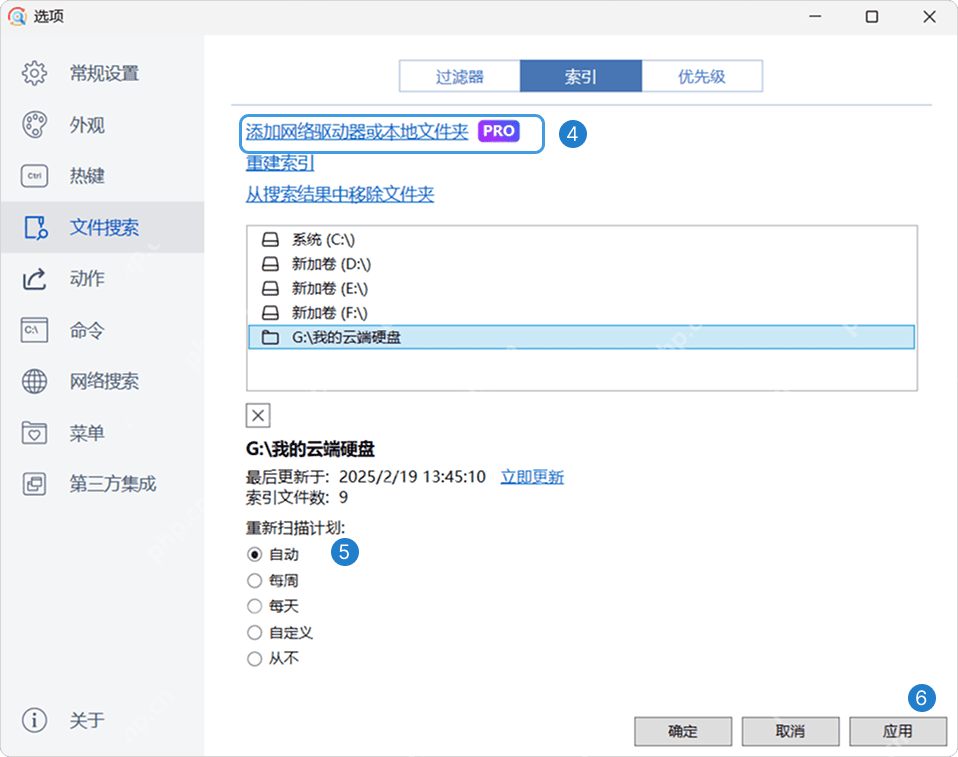Viewport: 958px width, 757px height.
Task: Open 菜单 settings page
Action: 102,433
